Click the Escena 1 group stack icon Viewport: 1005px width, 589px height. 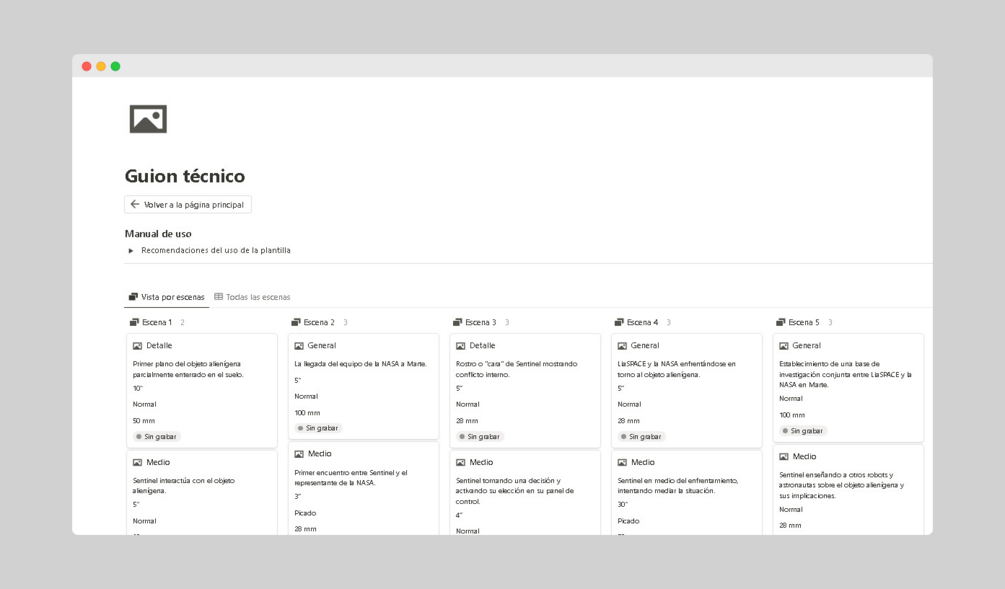134,322
